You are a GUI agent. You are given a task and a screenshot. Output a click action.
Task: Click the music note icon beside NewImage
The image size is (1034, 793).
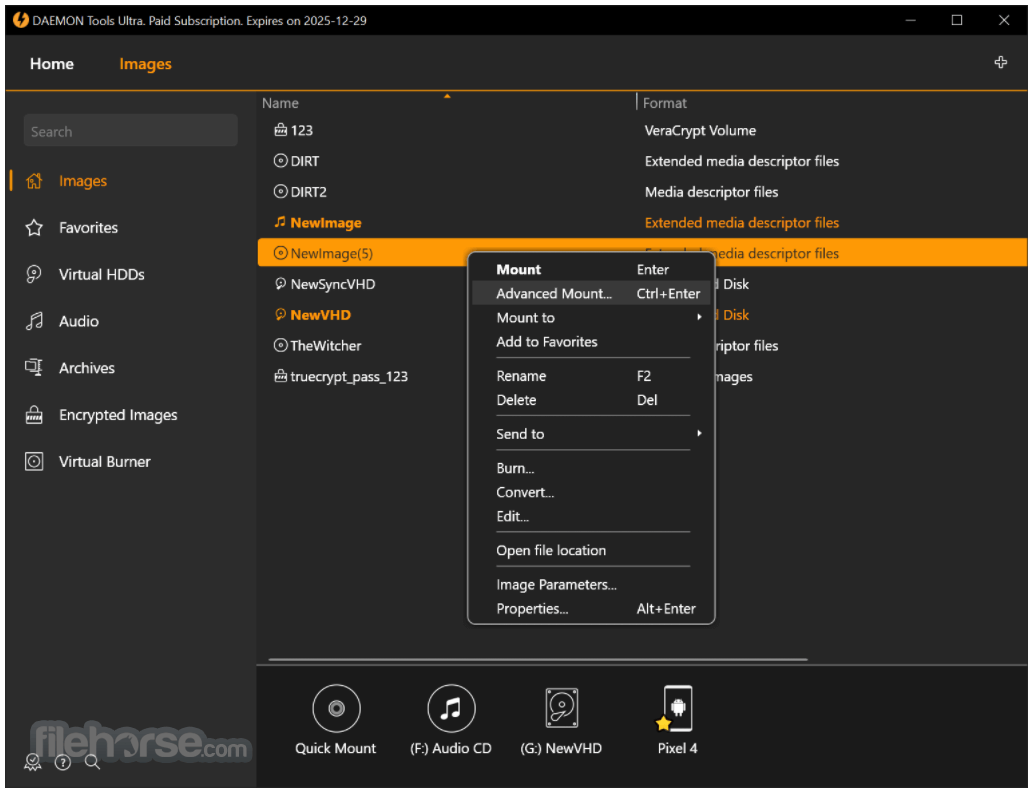pyautogui.click(x=280, y=222)
